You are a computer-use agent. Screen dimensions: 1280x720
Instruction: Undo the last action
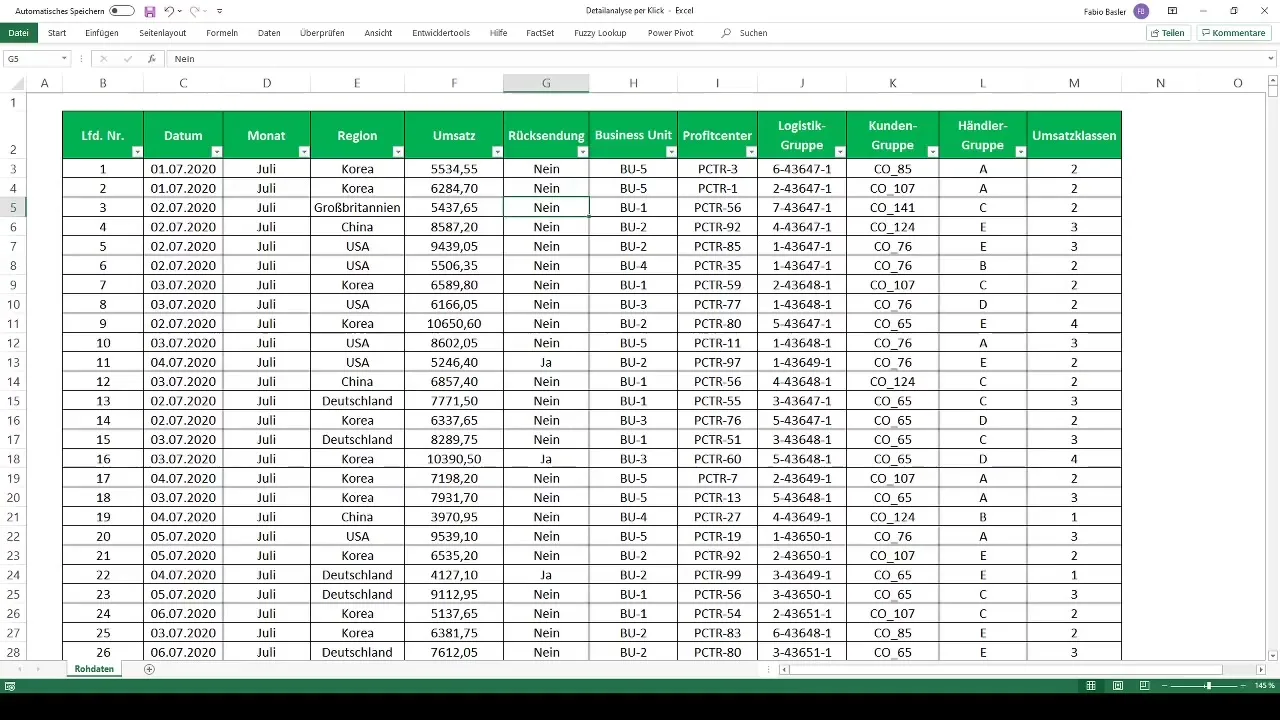pyautogui.click(x=169, y=11)
